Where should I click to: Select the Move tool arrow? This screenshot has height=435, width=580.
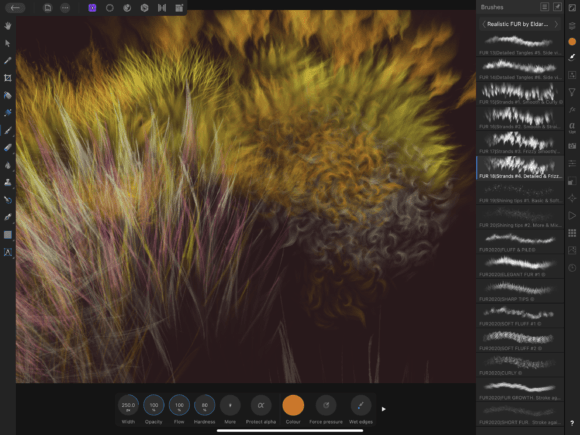(8, 43)
